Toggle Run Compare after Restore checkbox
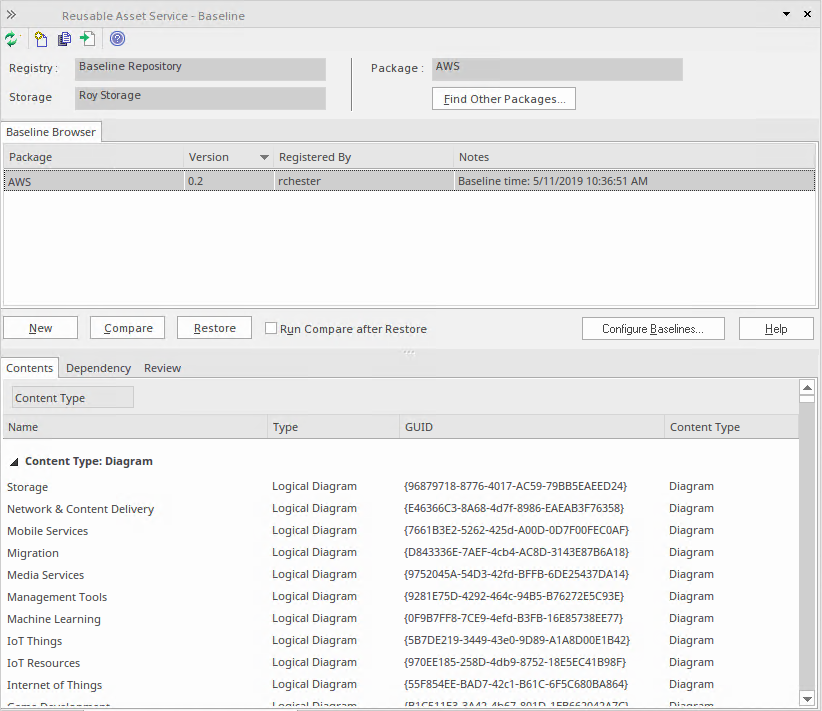Screen dimensions: 822x711 pos(271,328)
